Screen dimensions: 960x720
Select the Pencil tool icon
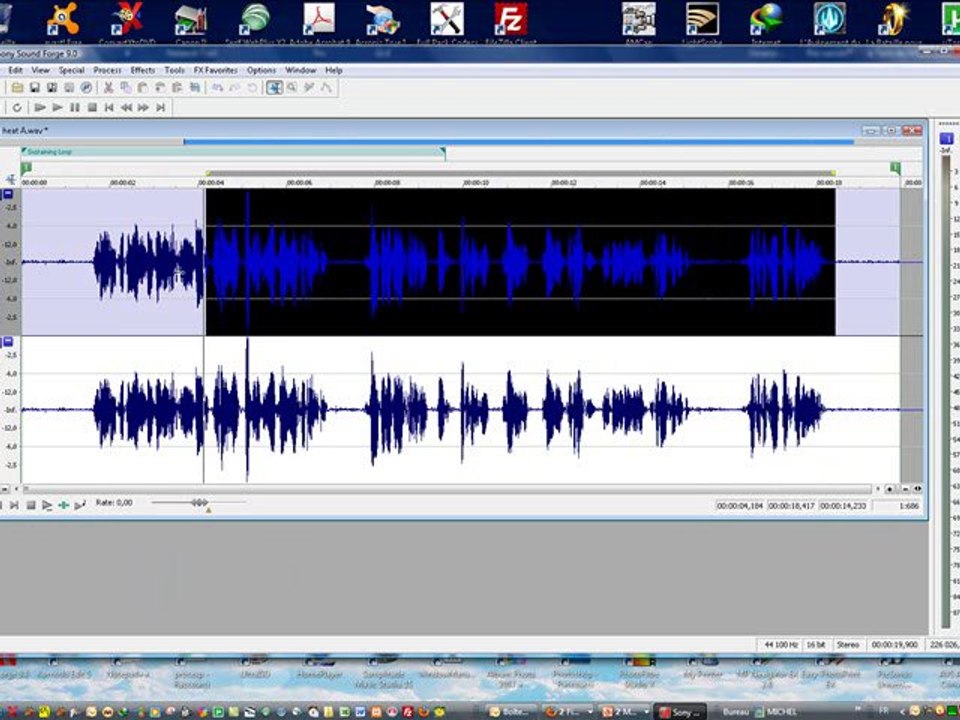pos(309,88)
